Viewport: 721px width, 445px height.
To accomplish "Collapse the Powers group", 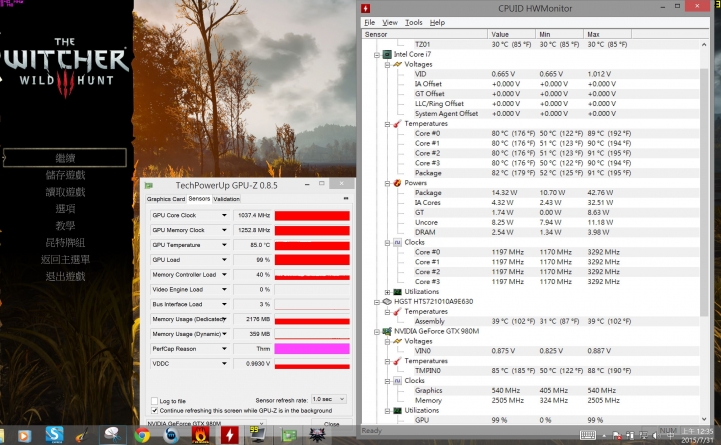I will (387, 183).
